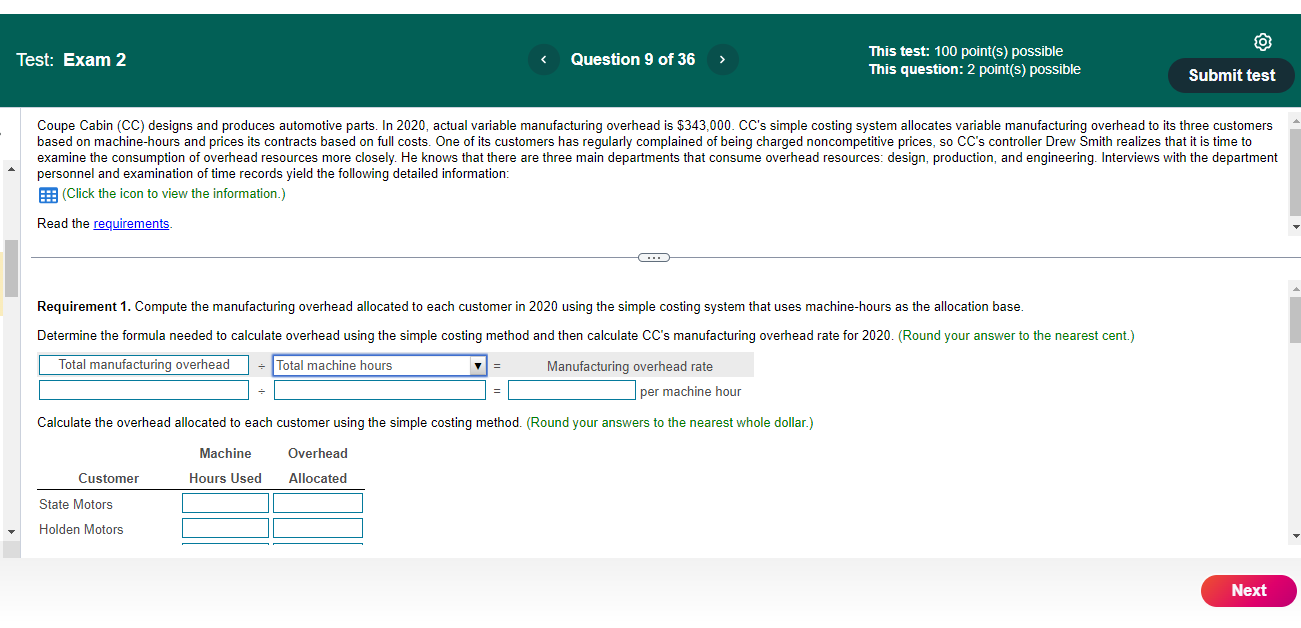Select the Question 9 of 36 header
This screenshot has width=1301, height=628.
[633, 59]
